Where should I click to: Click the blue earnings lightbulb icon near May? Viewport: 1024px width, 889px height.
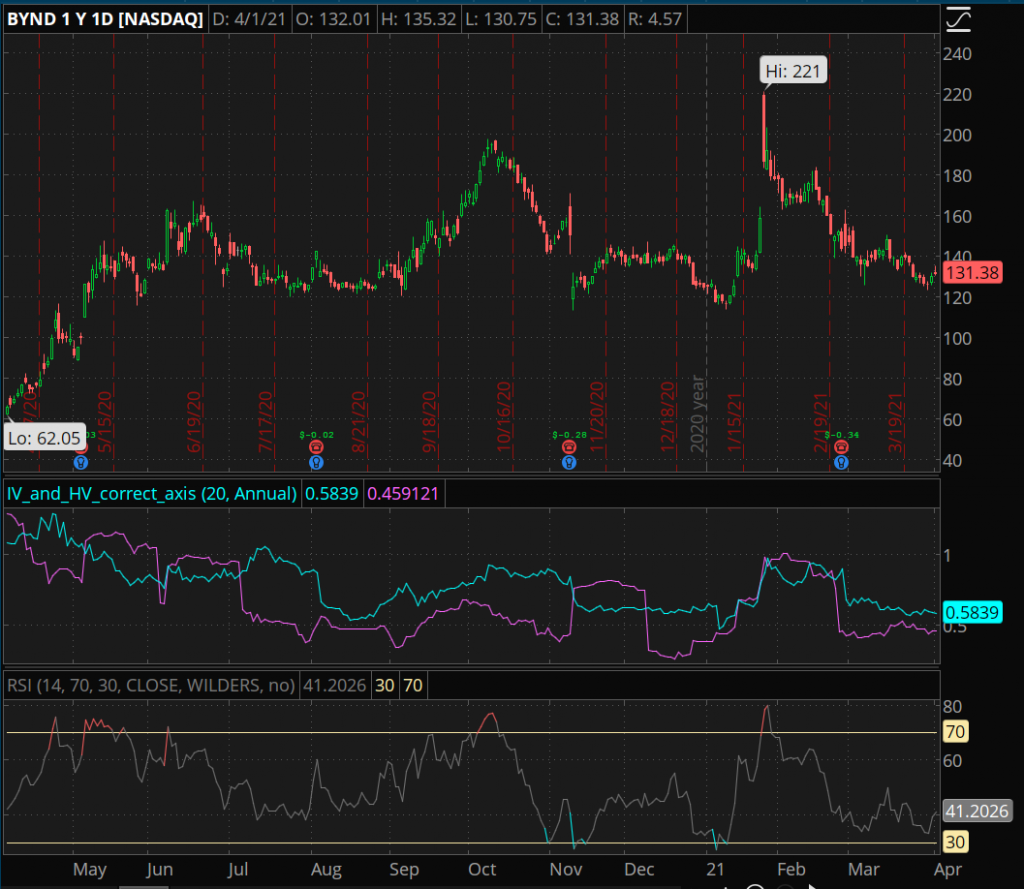tap(81, 462)
